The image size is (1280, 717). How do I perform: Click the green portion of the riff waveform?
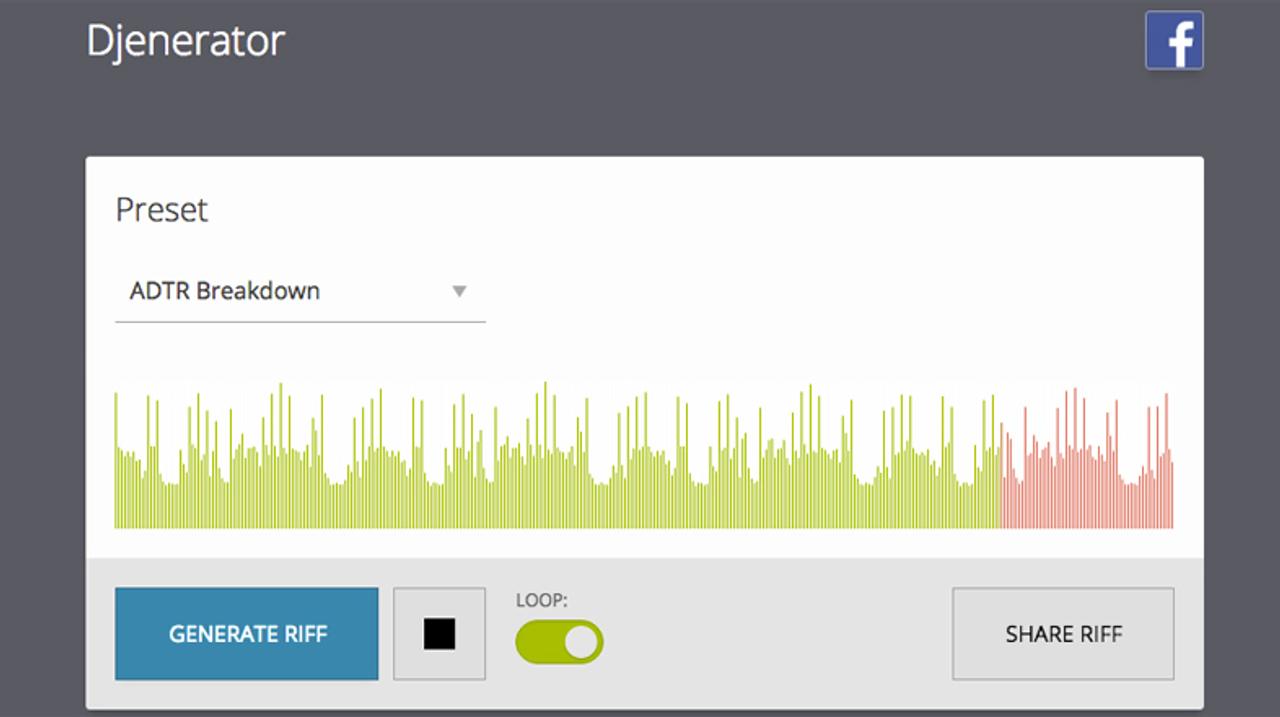coord(557,455)
